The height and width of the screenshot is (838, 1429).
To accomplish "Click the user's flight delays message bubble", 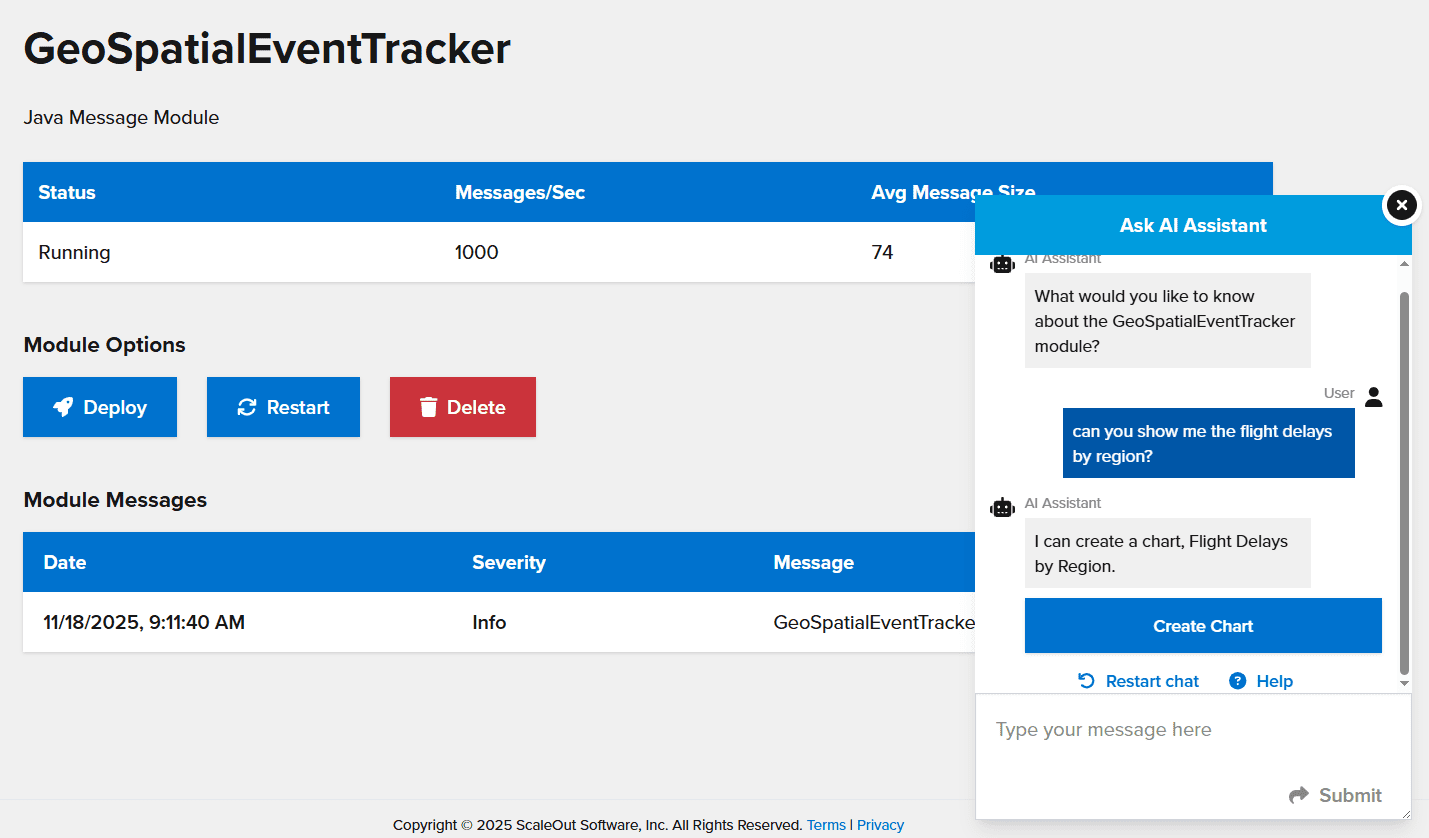I will 1208,442.
